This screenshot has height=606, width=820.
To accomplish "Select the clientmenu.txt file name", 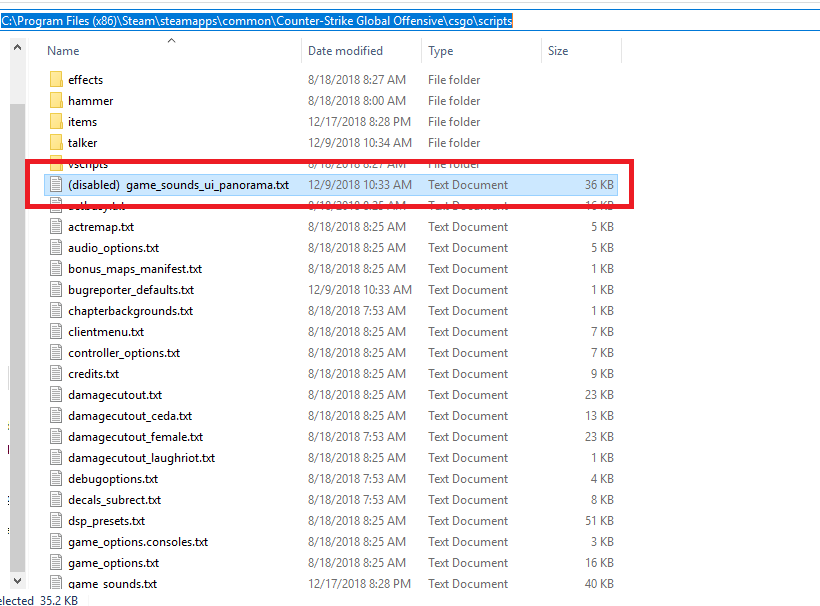I will (106, 332).
